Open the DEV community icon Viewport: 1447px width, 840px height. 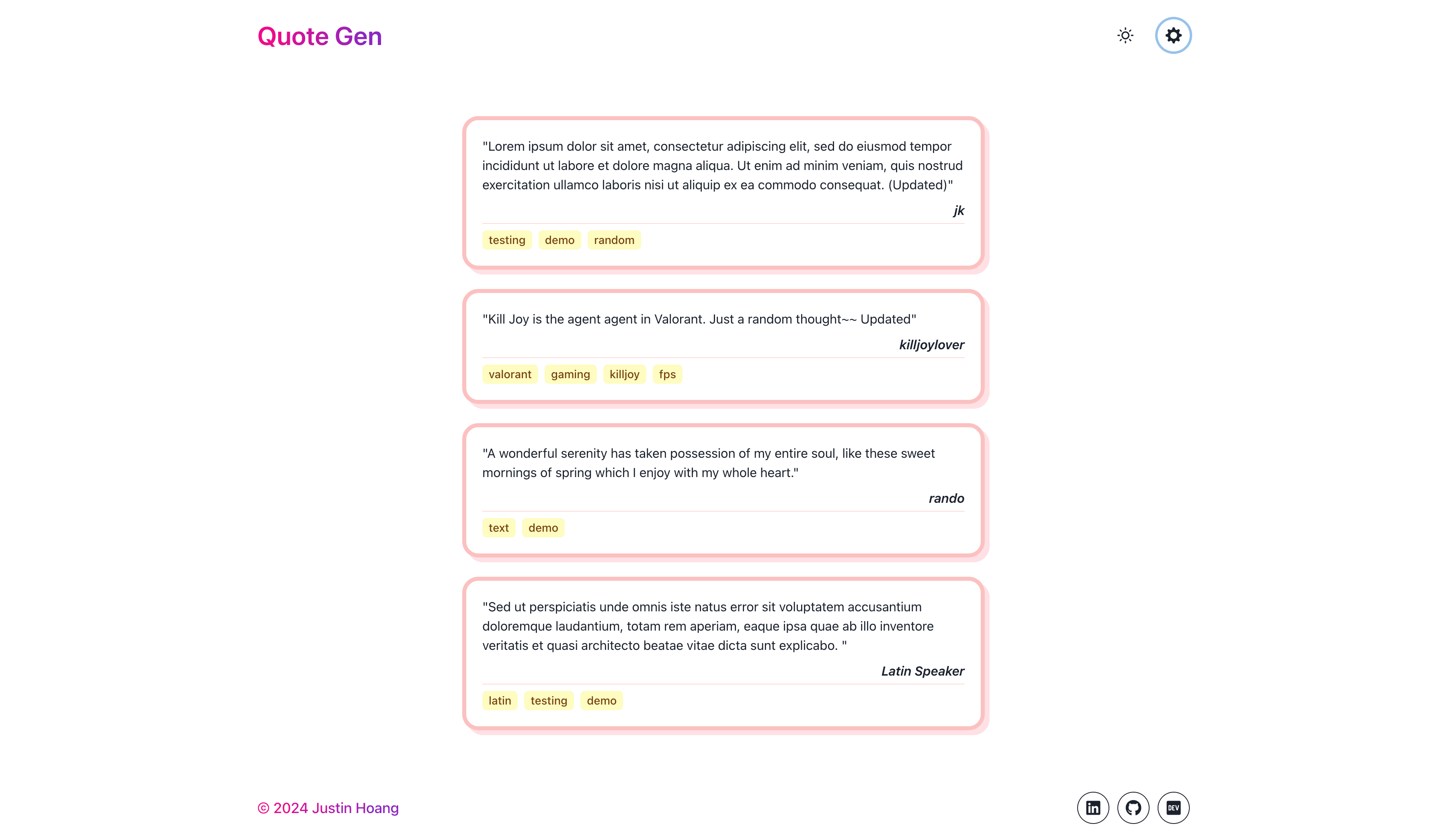1173,808
